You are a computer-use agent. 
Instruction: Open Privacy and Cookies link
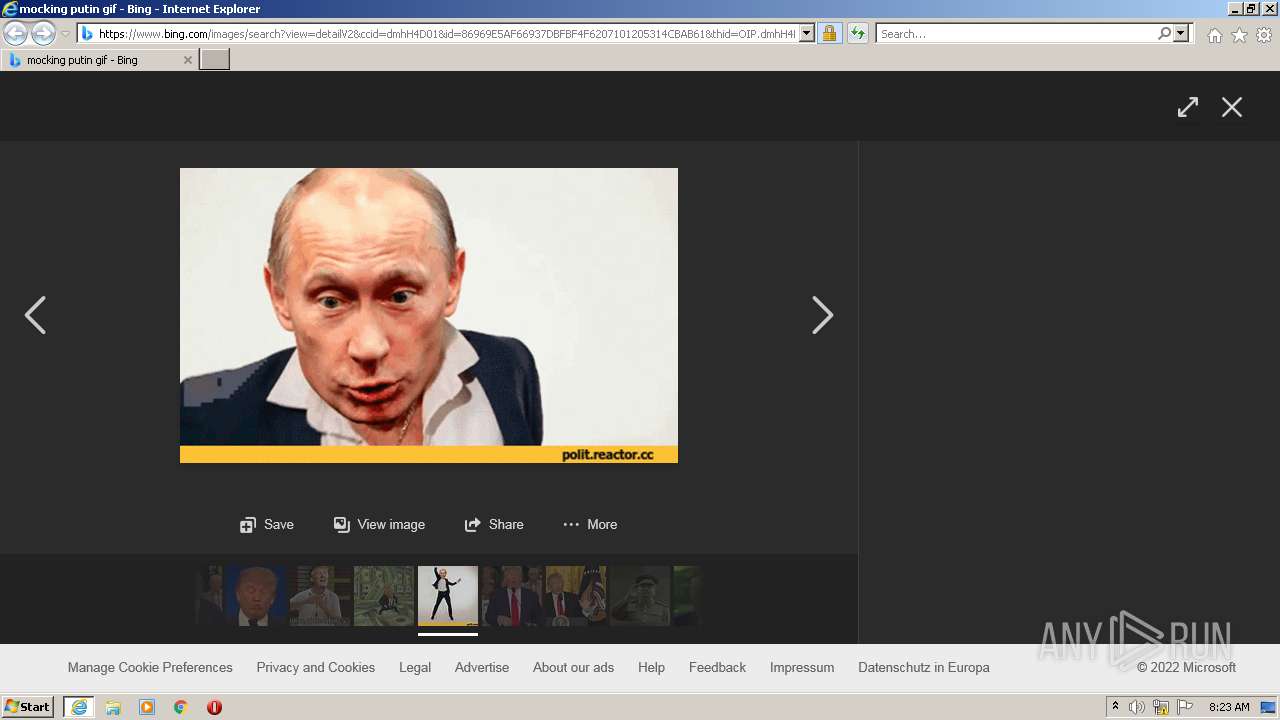pyautogui.click(x=316, y=667)
